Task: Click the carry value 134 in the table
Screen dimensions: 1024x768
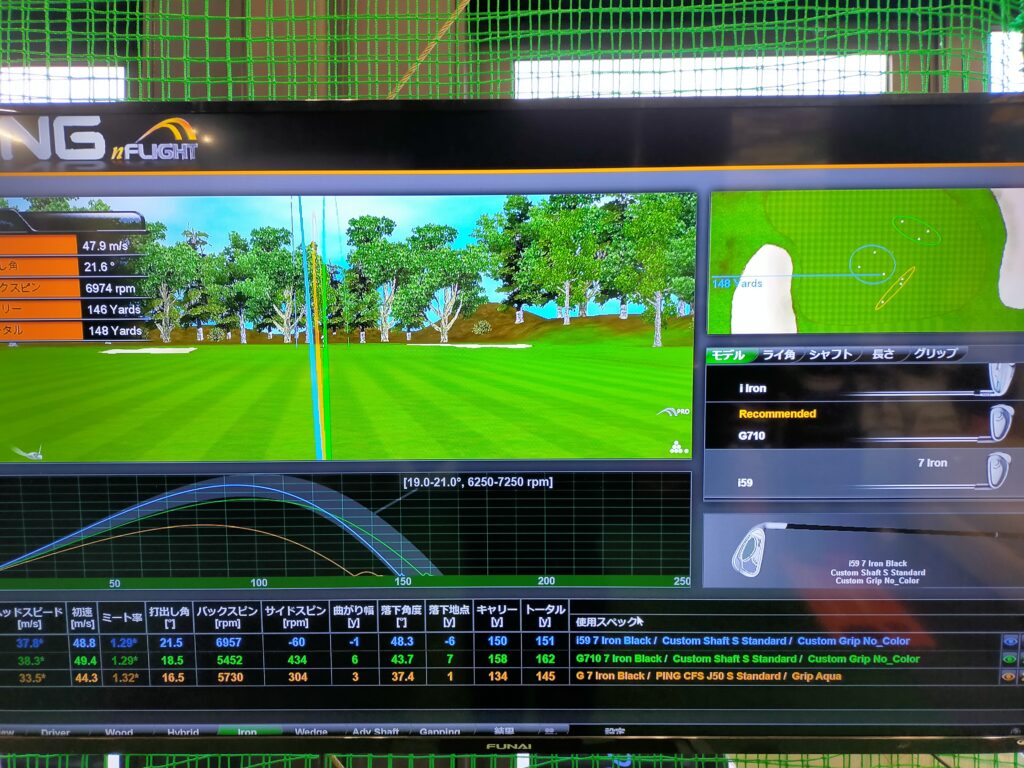Action: pyautogui.click(x=498, y=677)
